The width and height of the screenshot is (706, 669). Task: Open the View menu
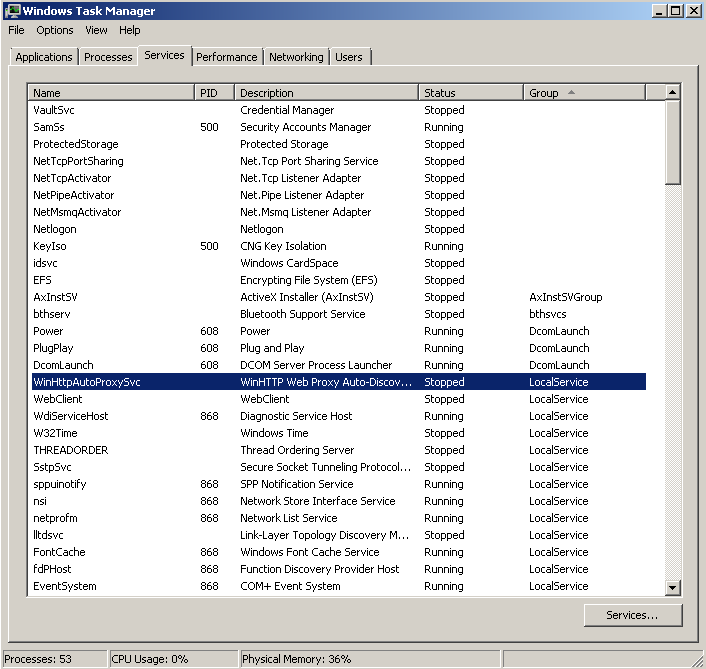[96, 30]
